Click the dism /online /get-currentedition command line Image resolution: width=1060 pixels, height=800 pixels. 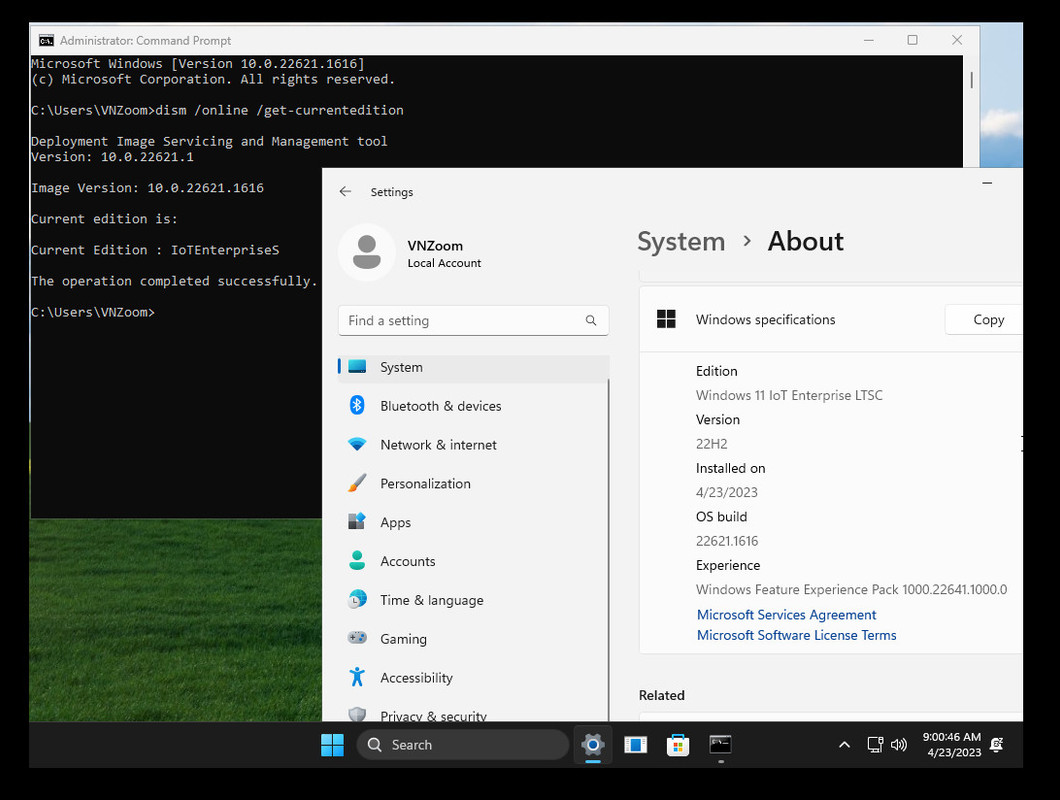point(279,110)
